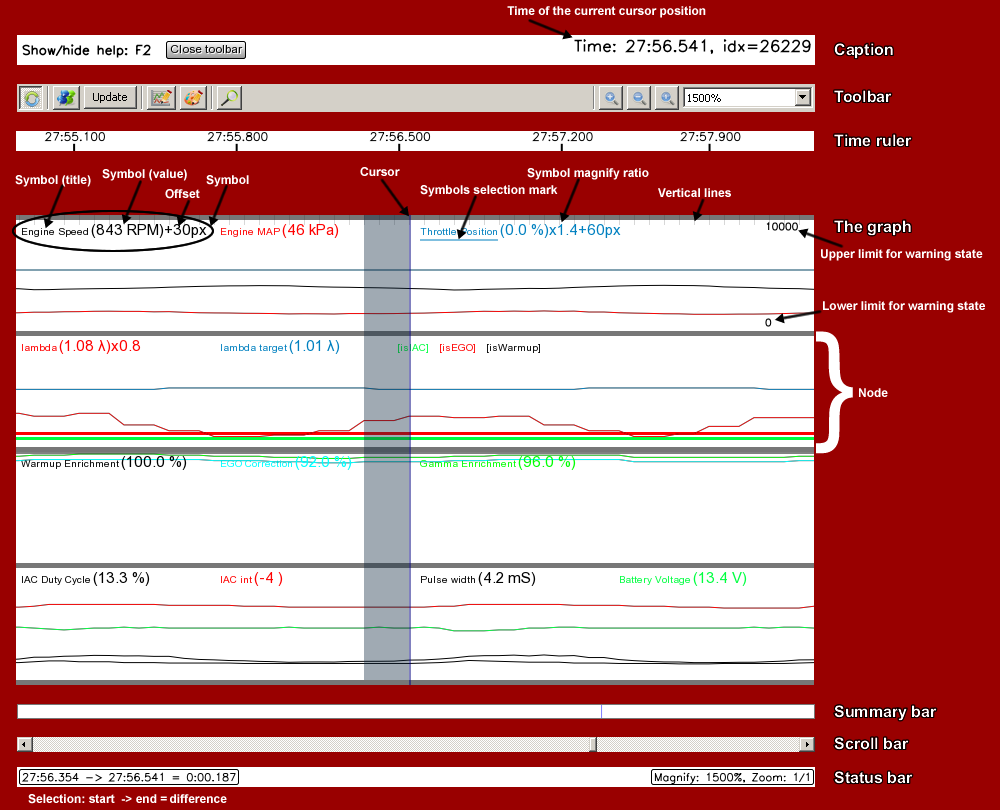Click the summary bar position indicator
Viewport: 1000px width, 810px height.
pos(601,711)
